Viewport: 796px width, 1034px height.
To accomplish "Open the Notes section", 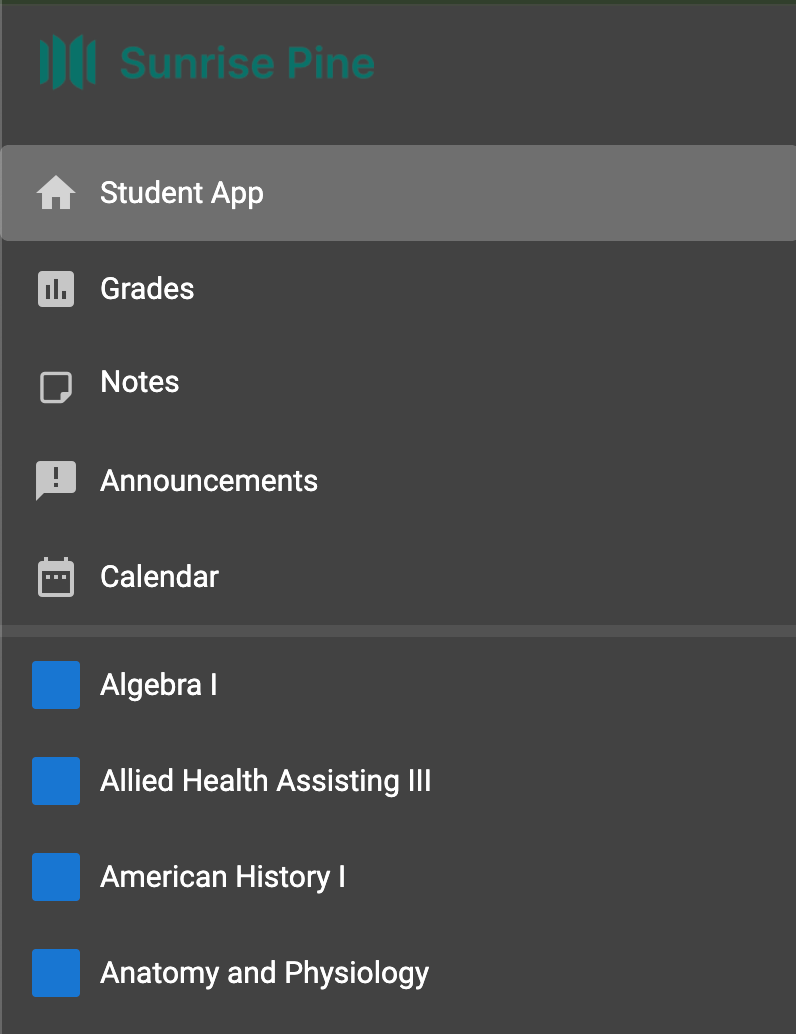I will click(140, 382).
